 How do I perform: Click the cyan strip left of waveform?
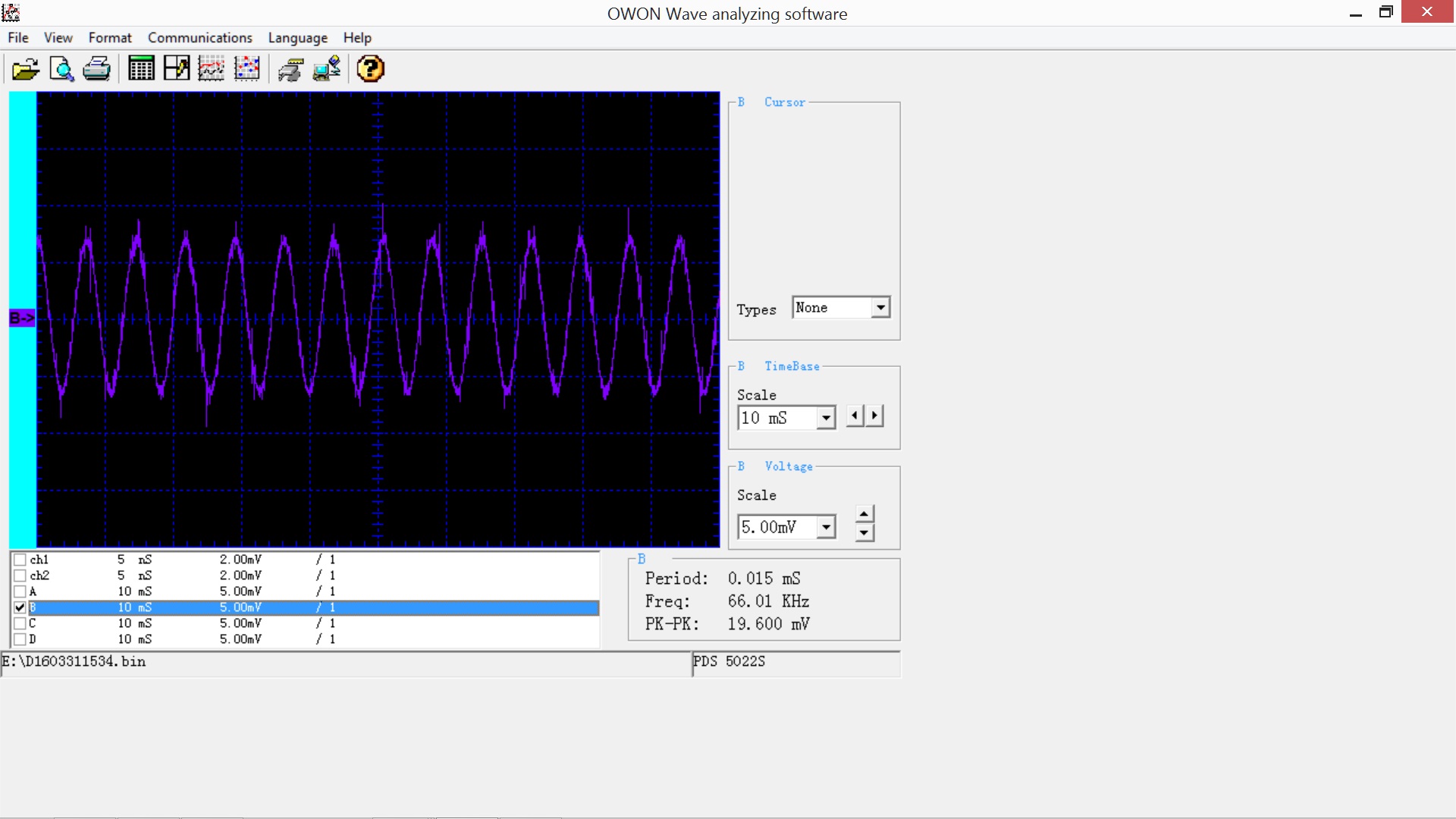[23, 319]
